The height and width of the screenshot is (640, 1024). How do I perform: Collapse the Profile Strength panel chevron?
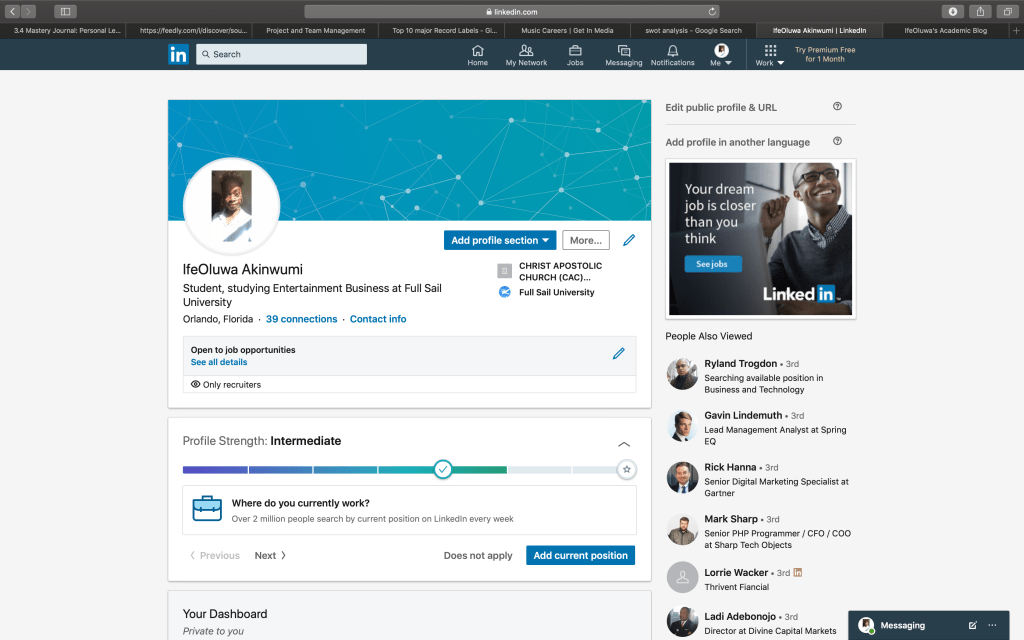click(624, 444)
